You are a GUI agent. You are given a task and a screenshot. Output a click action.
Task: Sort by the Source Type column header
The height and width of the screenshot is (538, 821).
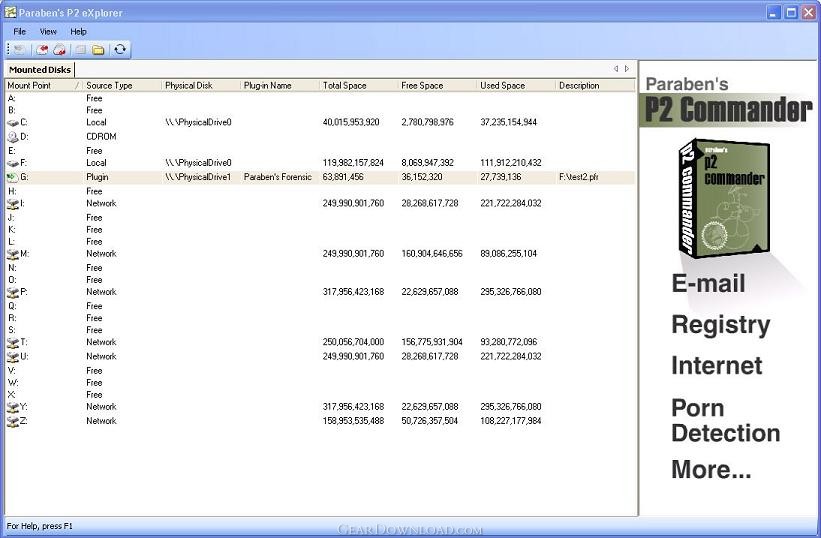pyautogui.click(x=123, y=85)
